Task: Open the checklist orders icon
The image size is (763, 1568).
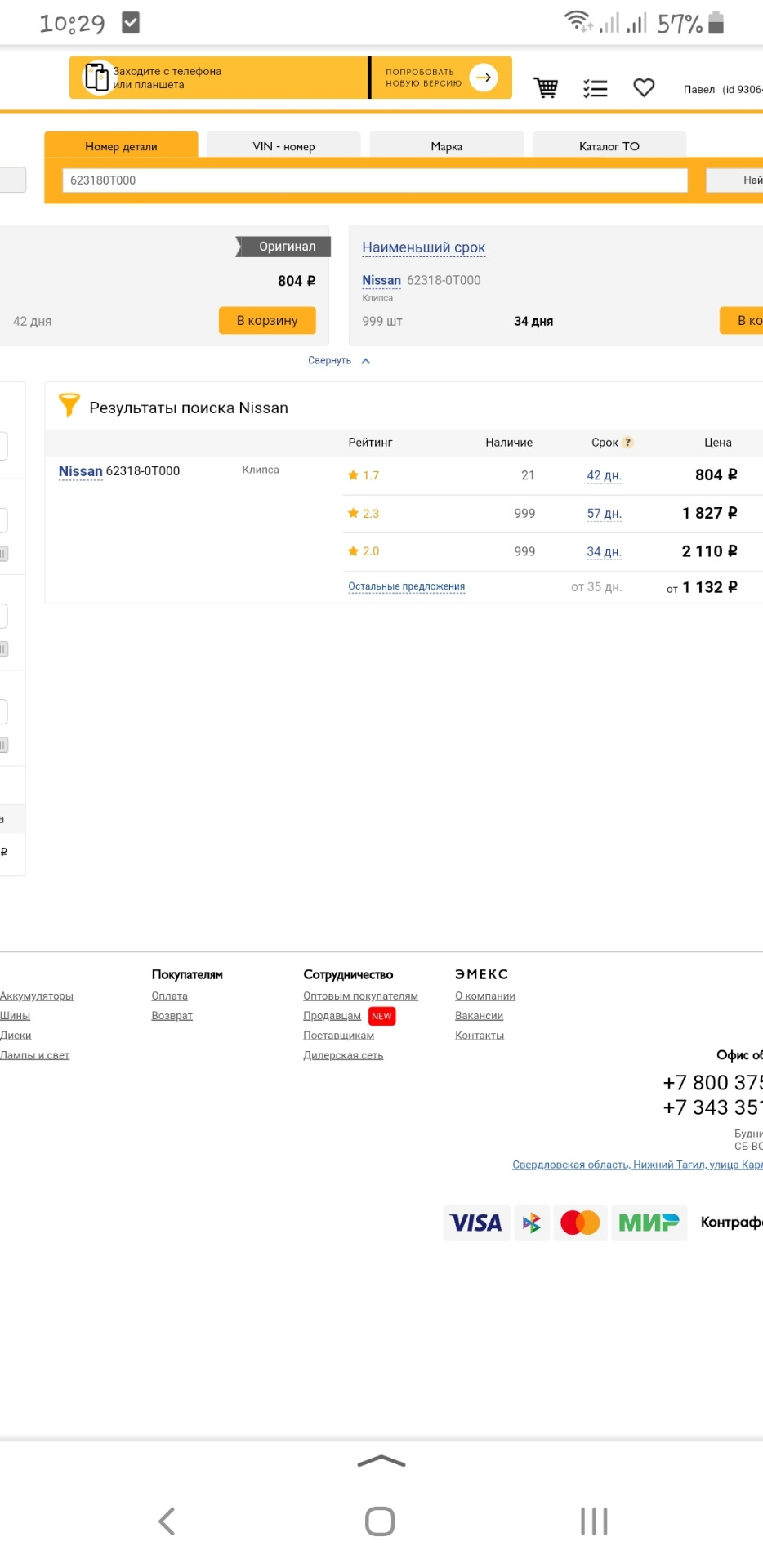Action: pyautogui.click(x=596, y=88)
